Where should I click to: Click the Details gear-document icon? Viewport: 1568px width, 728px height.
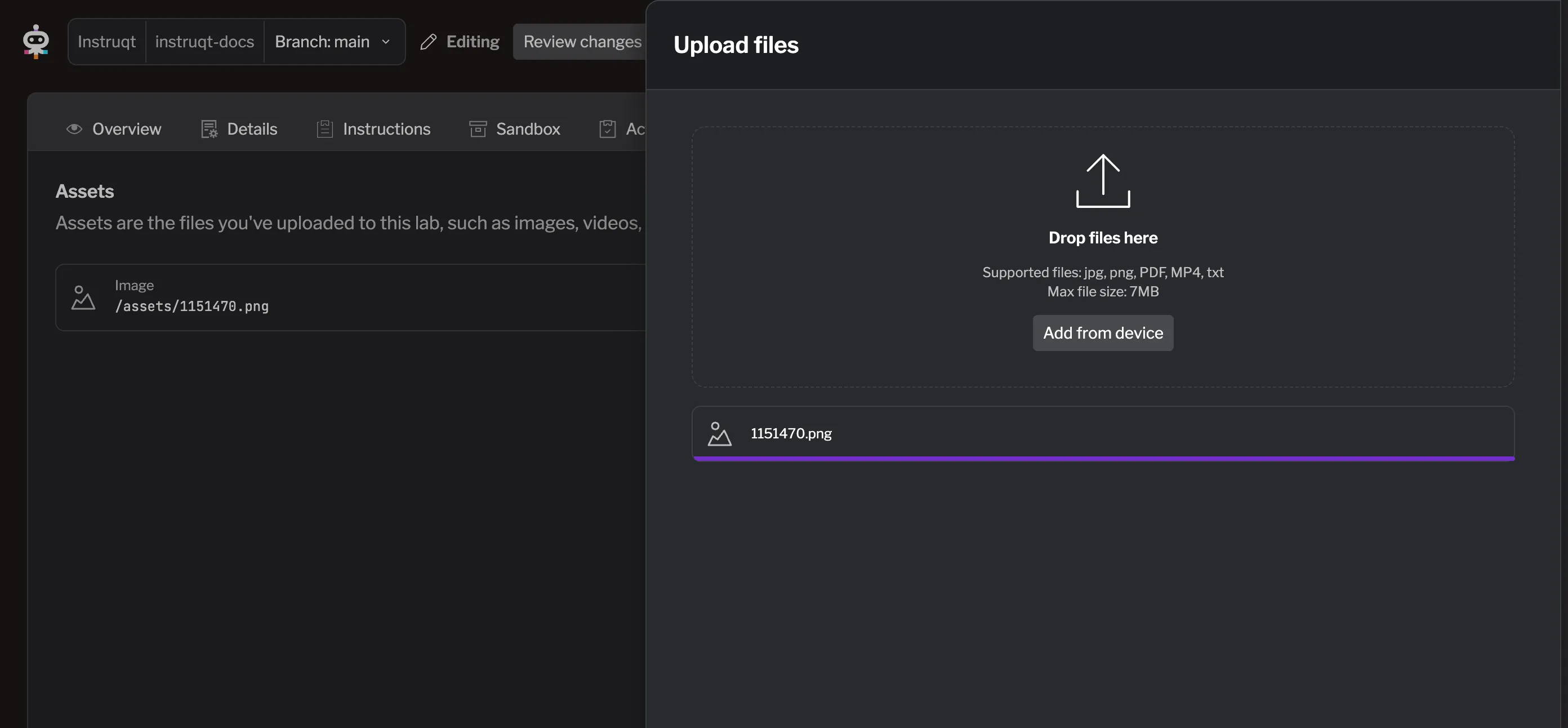coord(210,128)
